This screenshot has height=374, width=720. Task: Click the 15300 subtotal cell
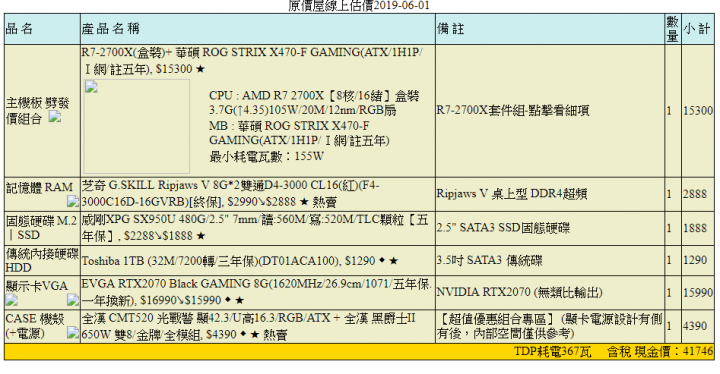[698, 111]
